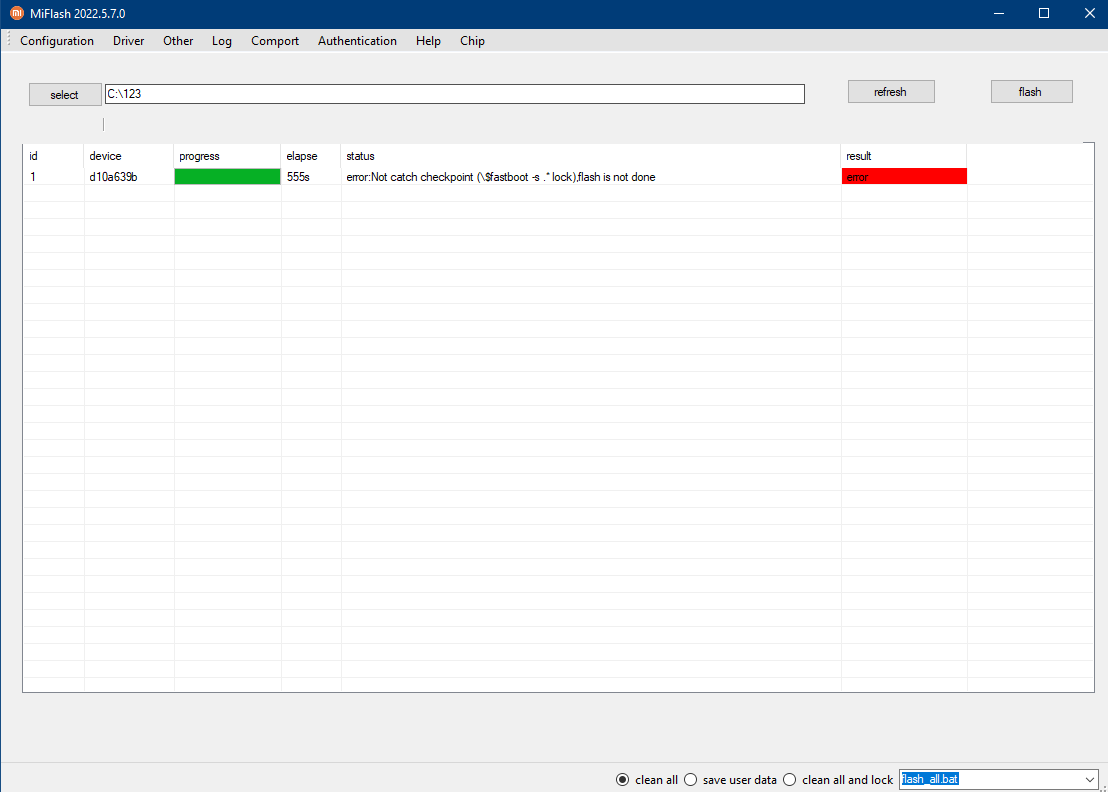The image size is (1108, 792).
Task: Click the device column header
Action: coord(129,156)
